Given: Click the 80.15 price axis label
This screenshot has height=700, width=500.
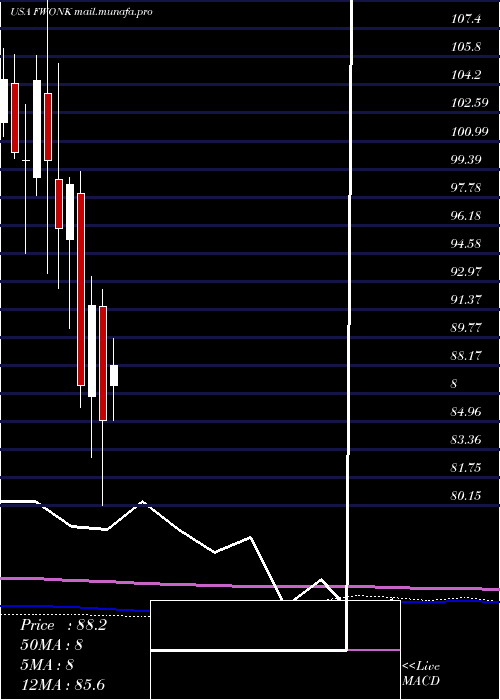Looking at the screenshot, I should coord(466,496).
